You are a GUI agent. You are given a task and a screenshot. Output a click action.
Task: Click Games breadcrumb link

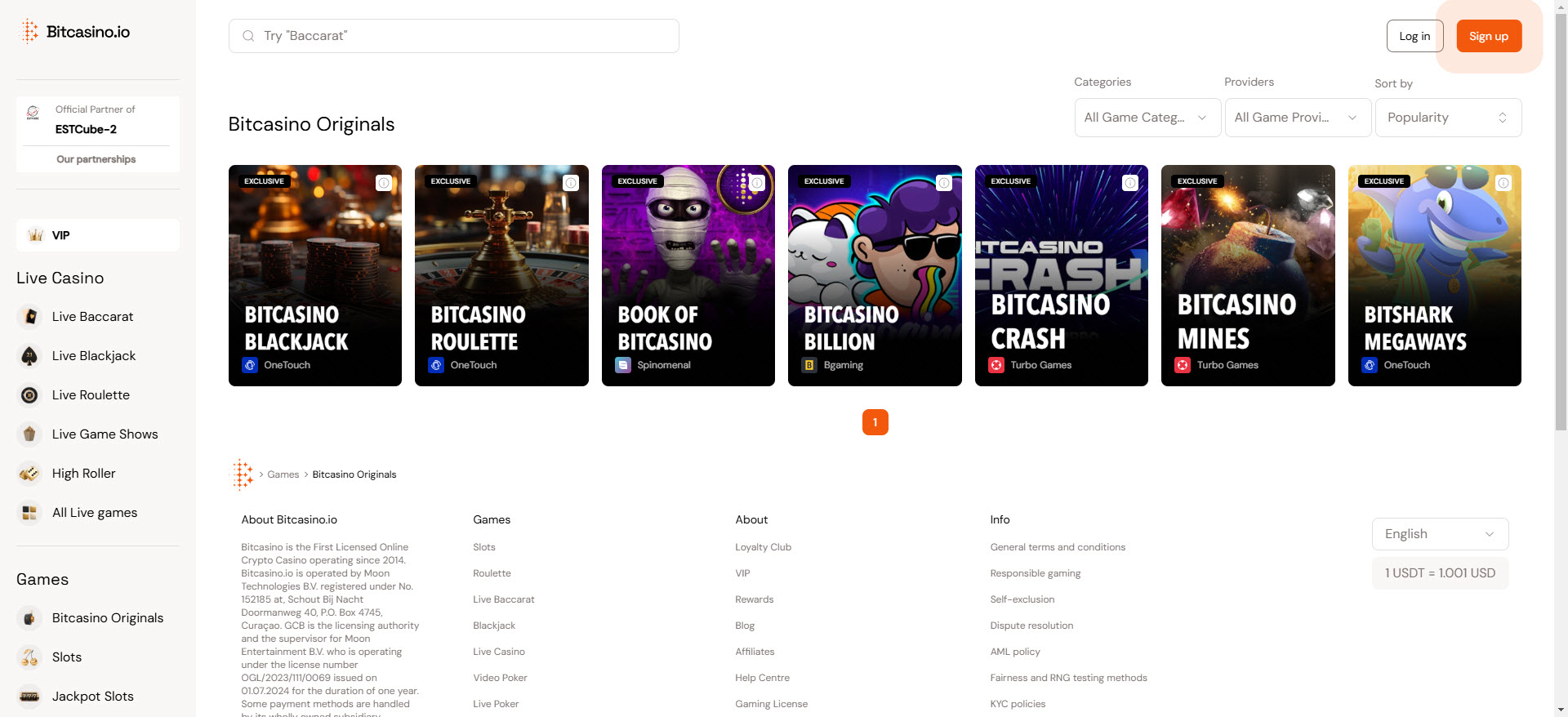pyautogui.click(x=283, y=474)
